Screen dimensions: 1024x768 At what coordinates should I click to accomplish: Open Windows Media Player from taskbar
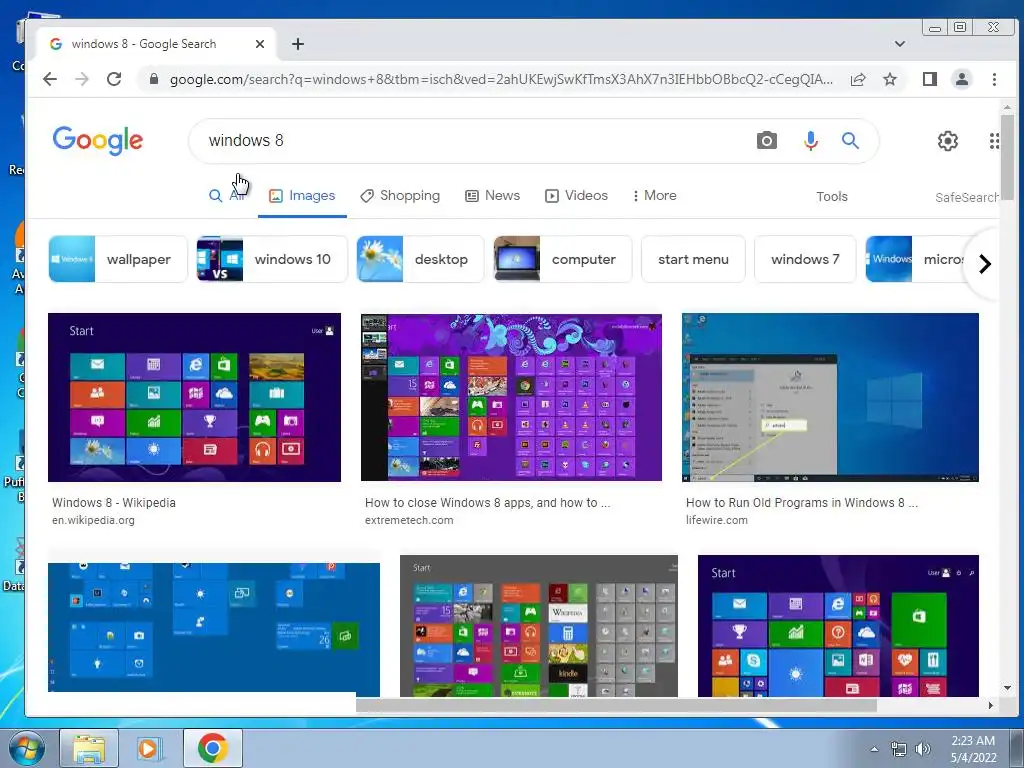click(x=150, y=748)
